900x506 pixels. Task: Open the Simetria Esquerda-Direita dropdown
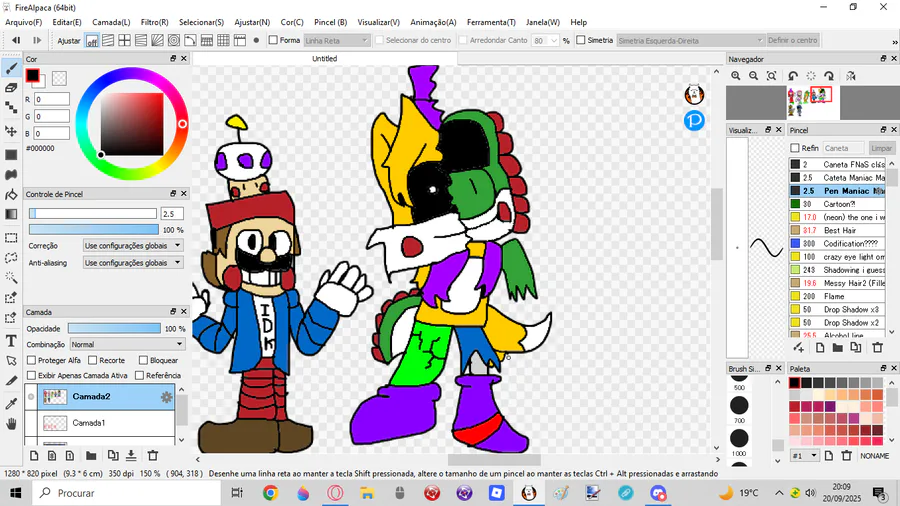691,40
